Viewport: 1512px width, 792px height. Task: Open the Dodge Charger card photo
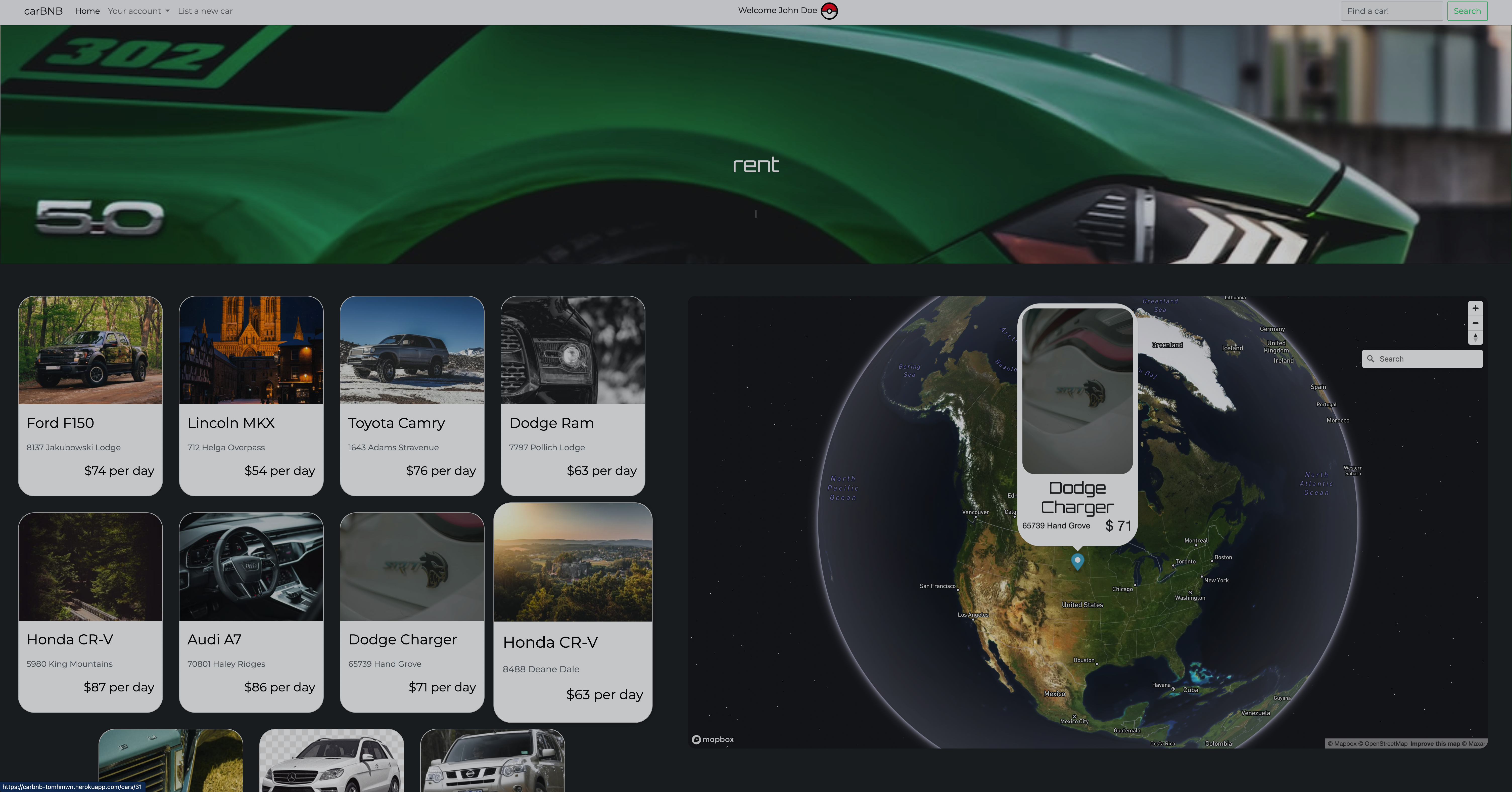[x=412, y=566]
